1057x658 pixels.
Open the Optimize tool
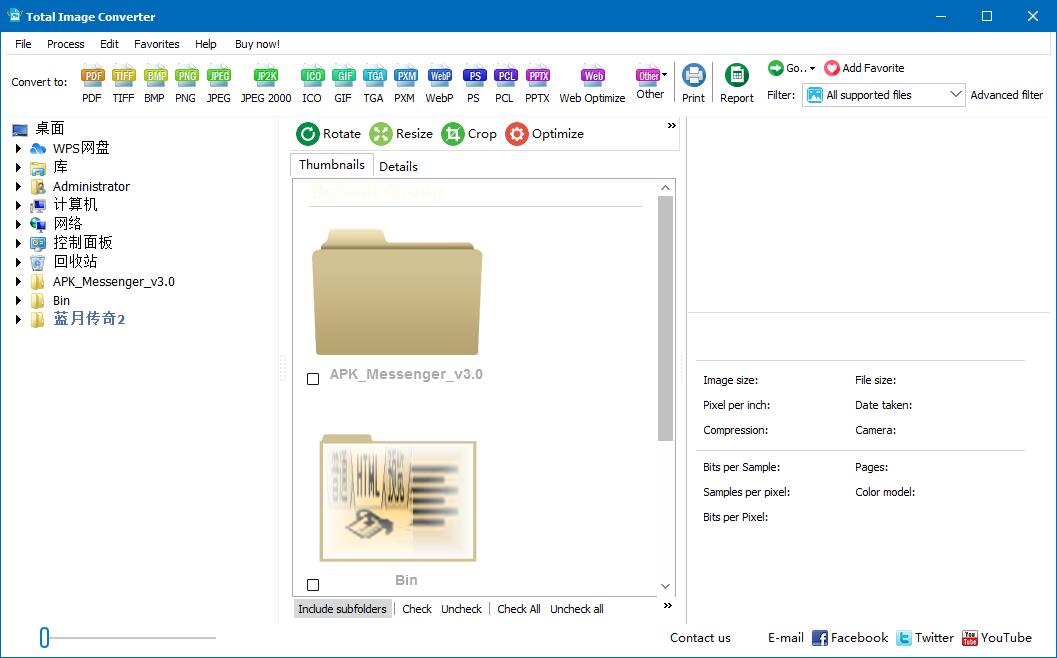545,133
